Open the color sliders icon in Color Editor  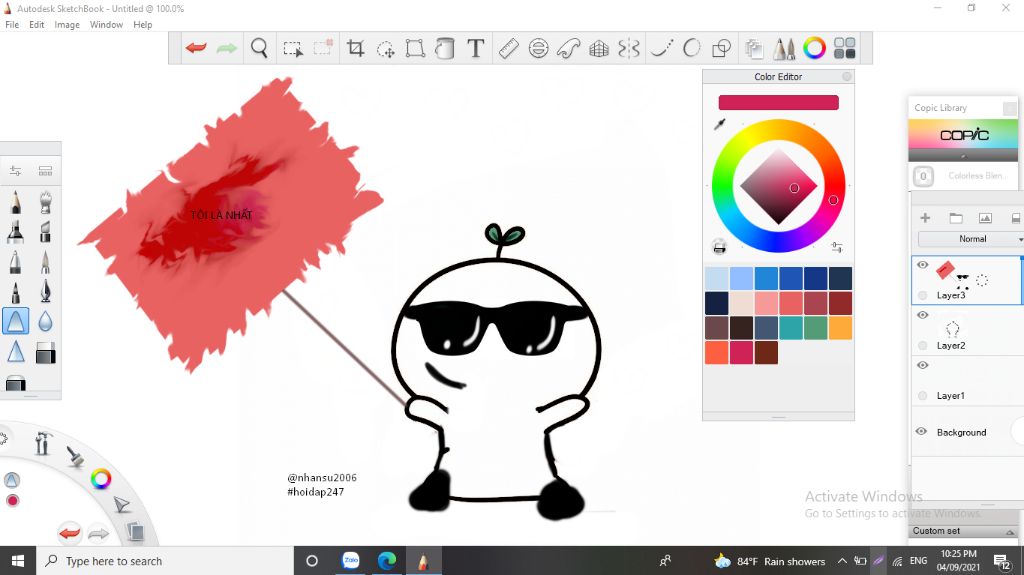(837, 247)
